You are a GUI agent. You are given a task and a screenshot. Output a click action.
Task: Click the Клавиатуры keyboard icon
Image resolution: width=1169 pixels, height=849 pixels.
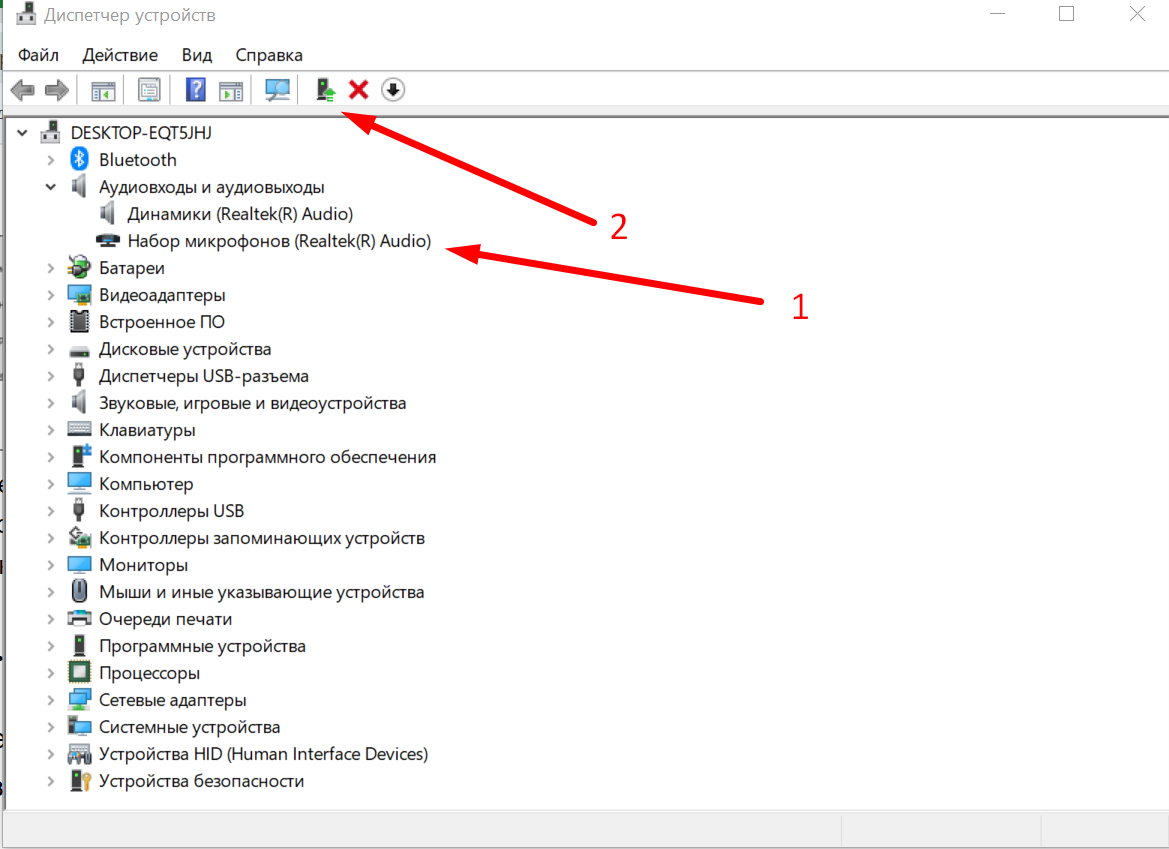79,429
